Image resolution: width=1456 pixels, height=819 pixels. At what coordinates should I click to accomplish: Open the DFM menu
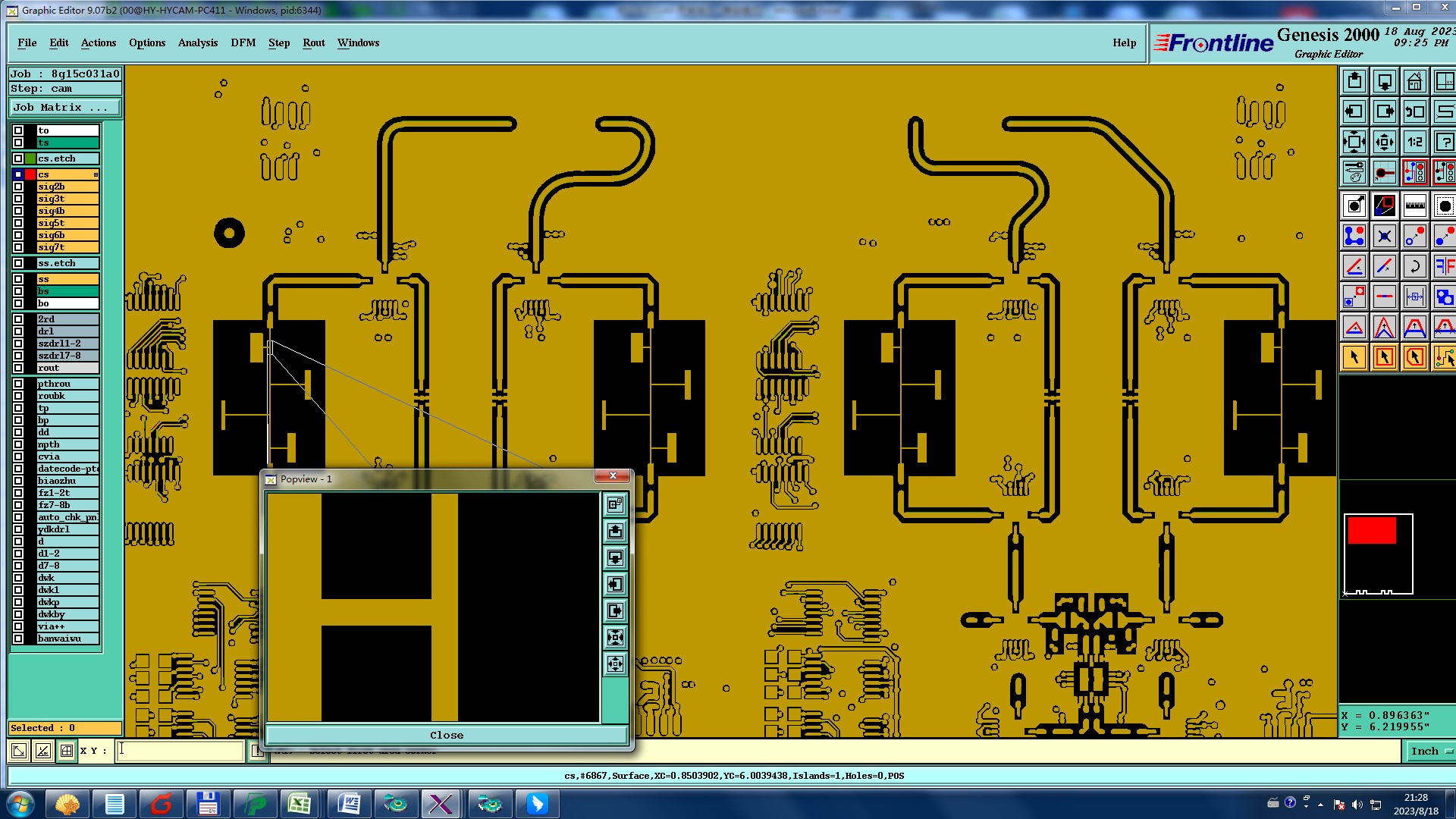pos(243,43)
